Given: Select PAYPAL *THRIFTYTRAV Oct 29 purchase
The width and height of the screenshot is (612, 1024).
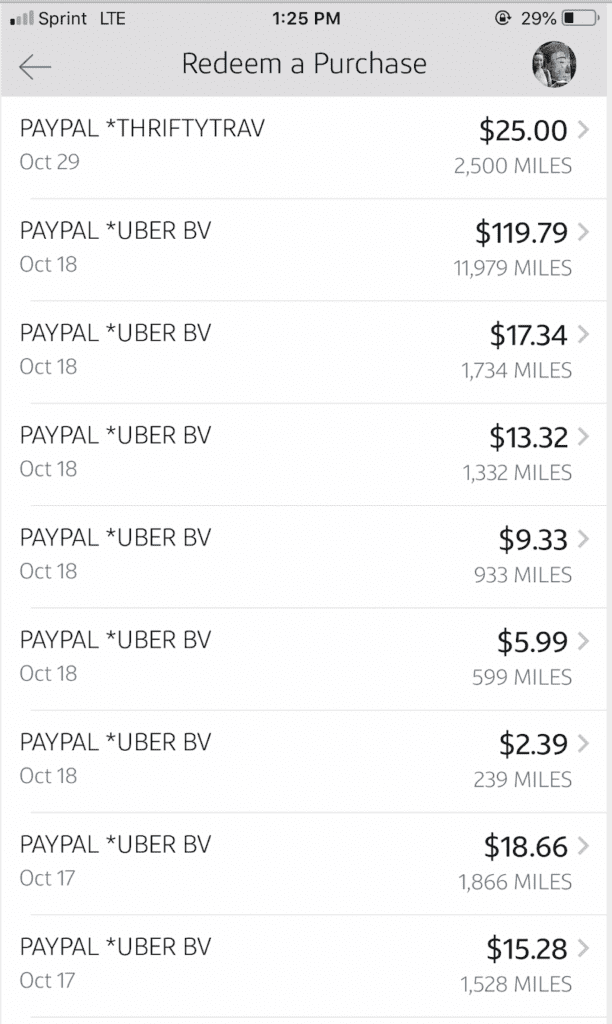Looking at the screenshot, I should click(x=304, y=148).
